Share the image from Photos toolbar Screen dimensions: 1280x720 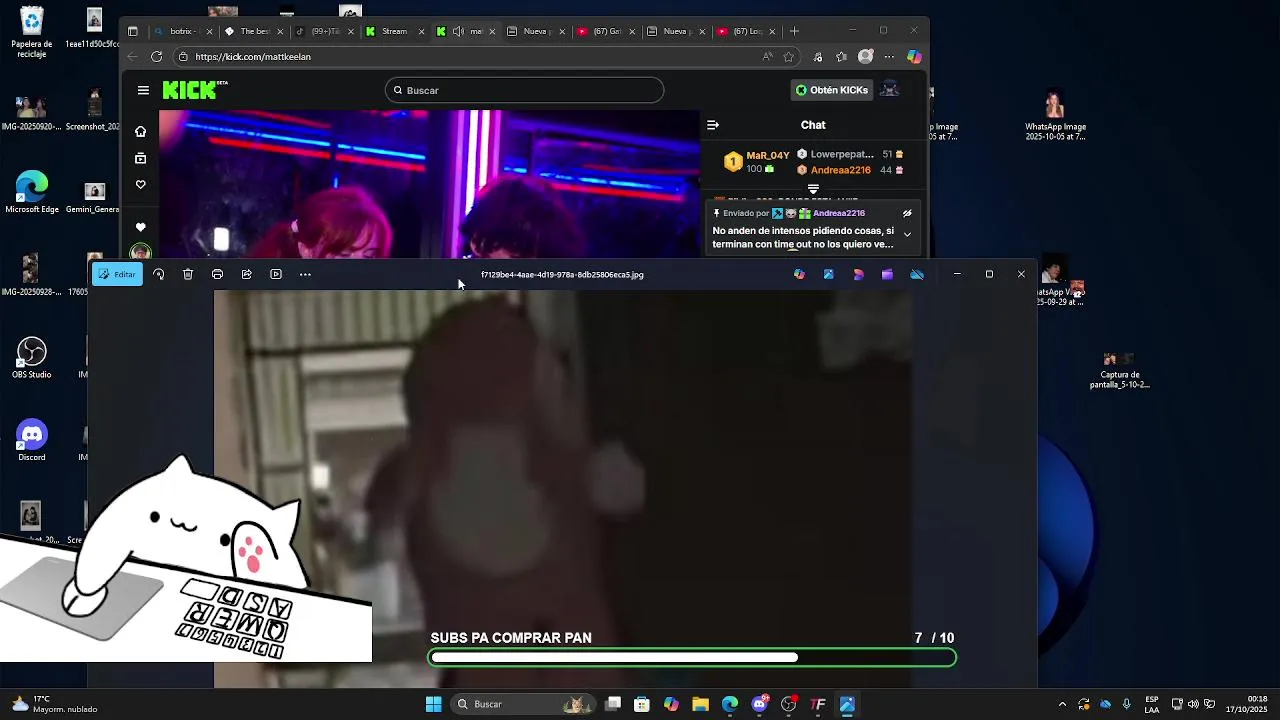click(246, 274)
